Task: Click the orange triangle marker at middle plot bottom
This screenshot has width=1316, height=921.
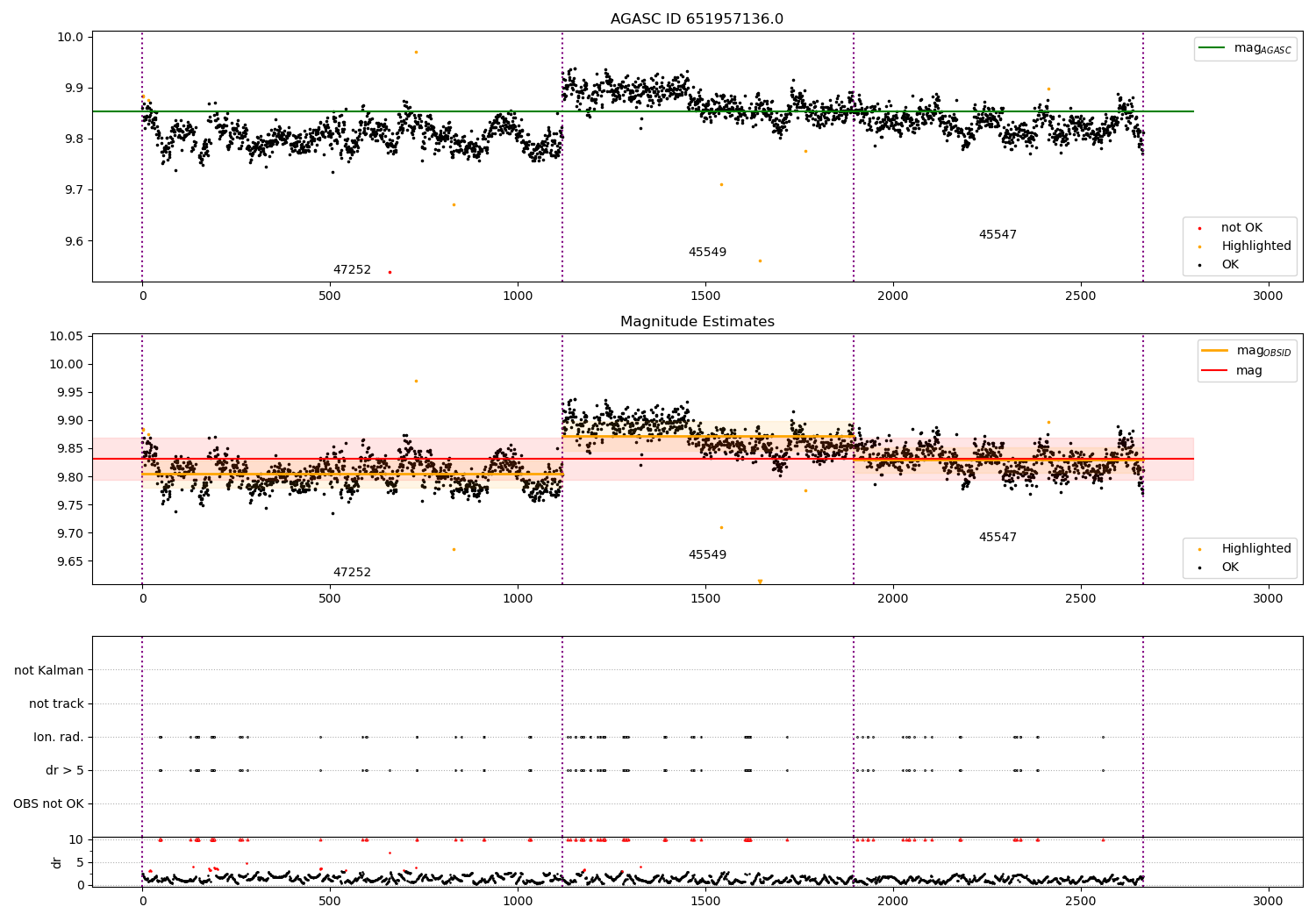Action: click(x=760, y=582)
